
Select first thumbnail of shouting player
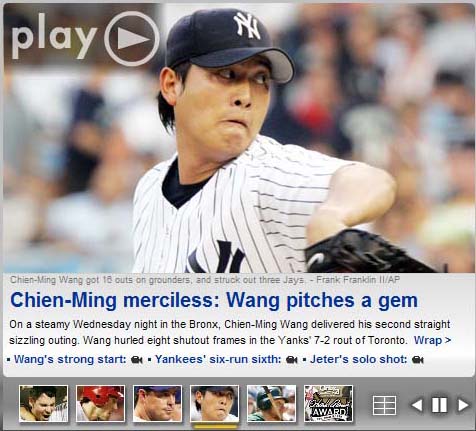43,403
